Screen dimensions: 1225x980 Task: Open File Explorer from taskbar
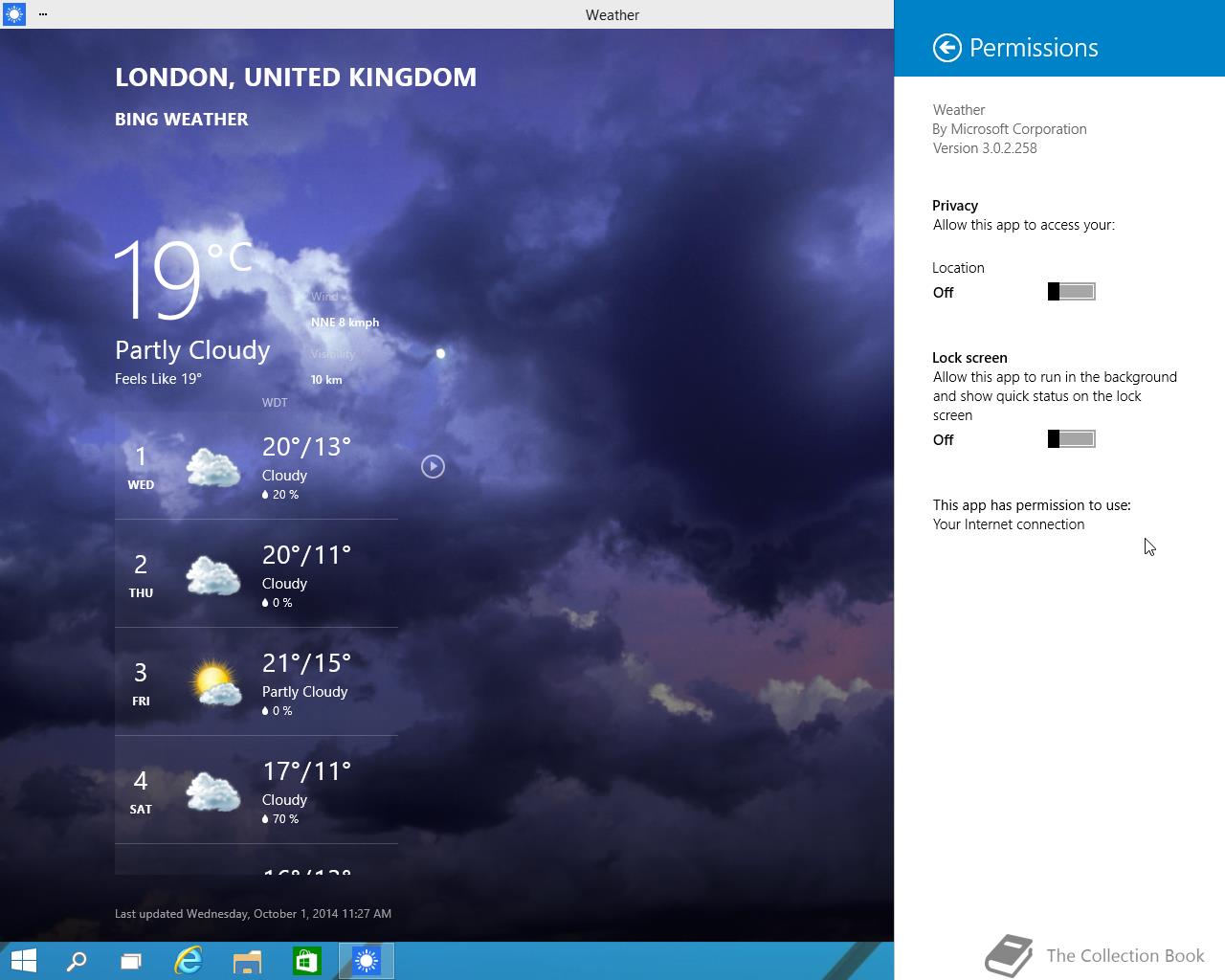(248, 961)
